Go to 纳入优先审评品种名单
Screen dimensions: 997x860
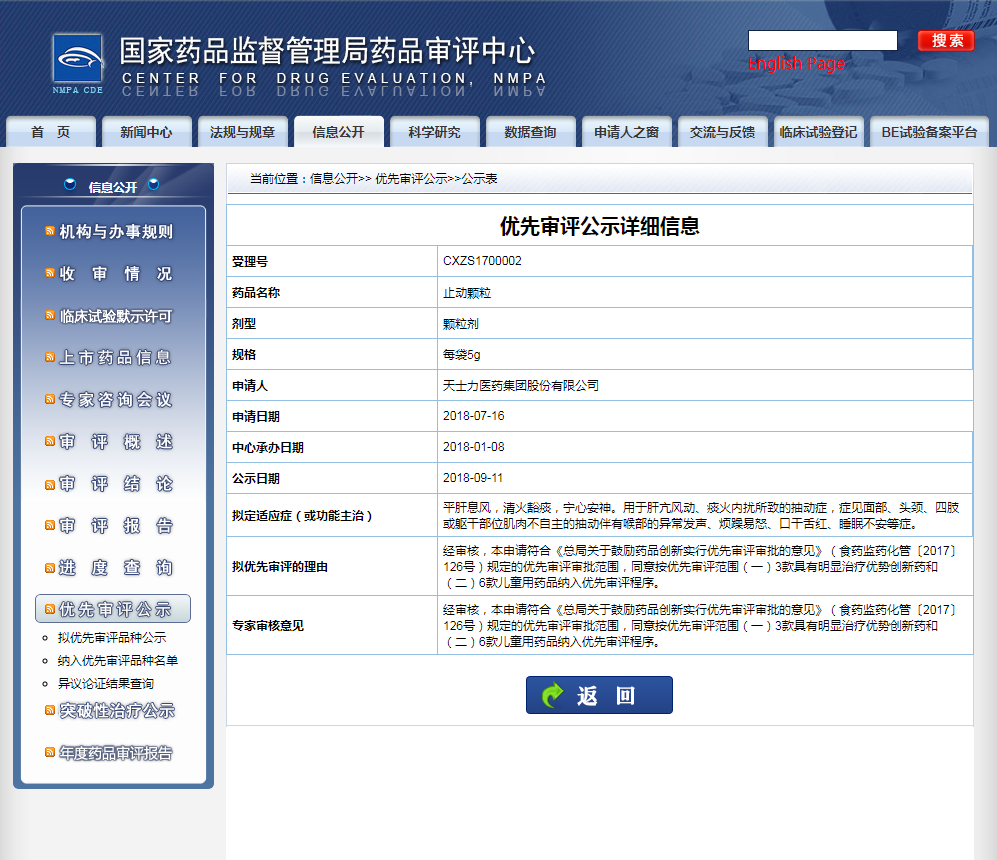pyautogui.click(x=118, y=661)
